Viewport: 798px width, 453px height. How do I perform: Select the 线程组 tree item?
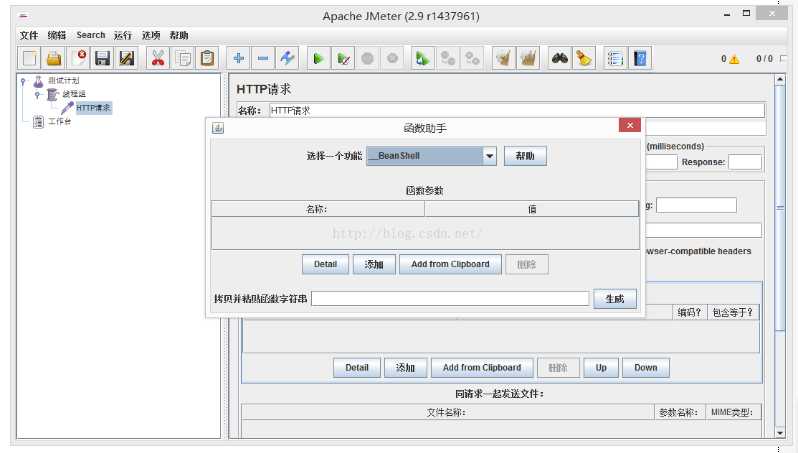[x=74, y=94]
